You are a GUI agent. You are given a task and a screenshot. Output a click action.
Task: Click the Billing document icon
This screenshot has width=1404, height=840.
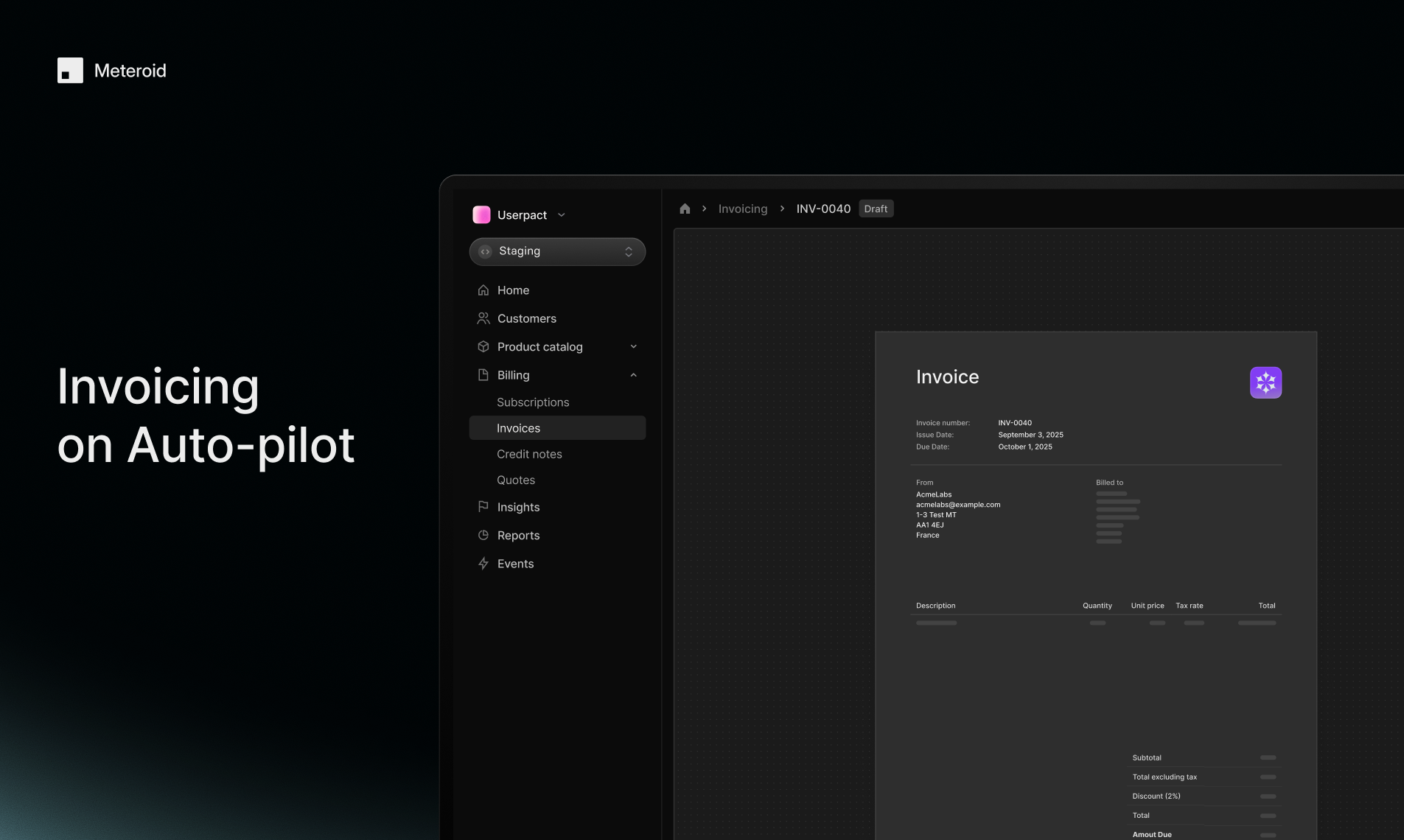tap(483, 375)
